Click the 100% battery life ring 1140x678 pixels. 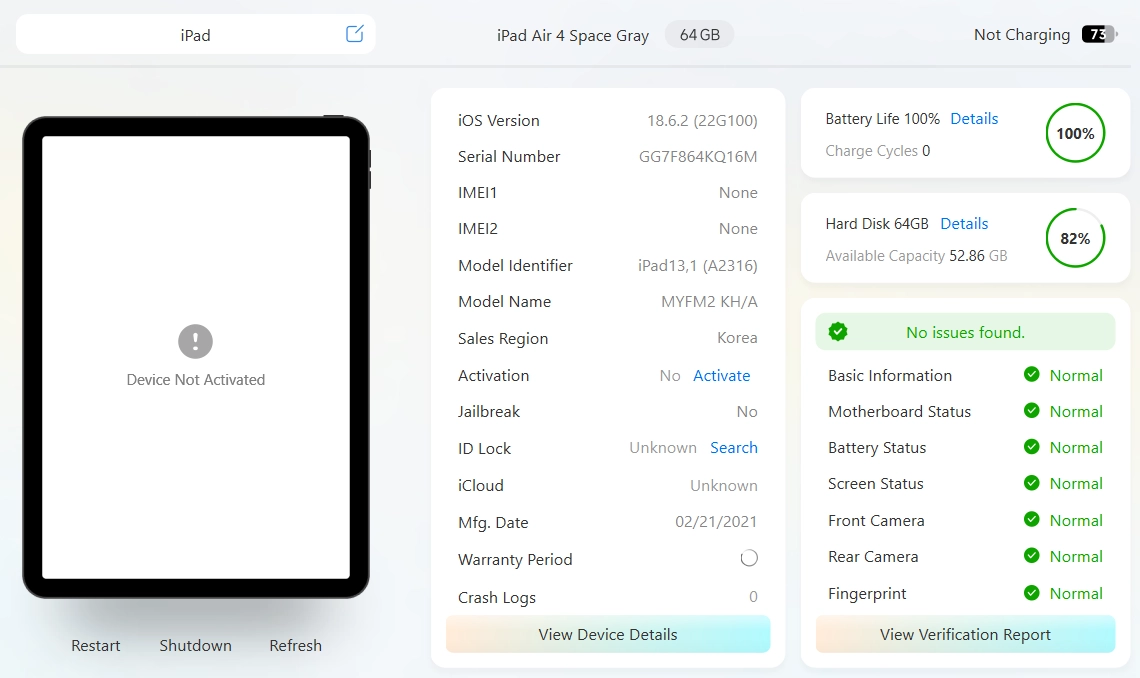(x=1075, y=133)
